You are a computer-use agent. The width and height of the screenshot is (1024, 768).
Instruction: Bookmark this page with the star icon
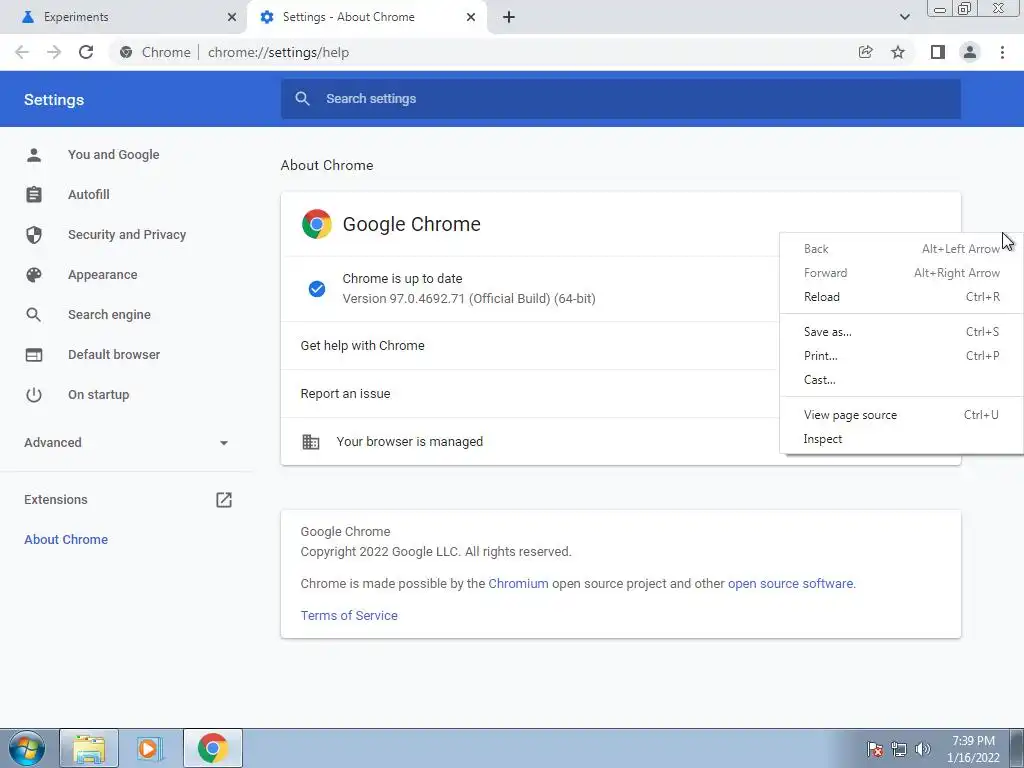coord(898,52)
